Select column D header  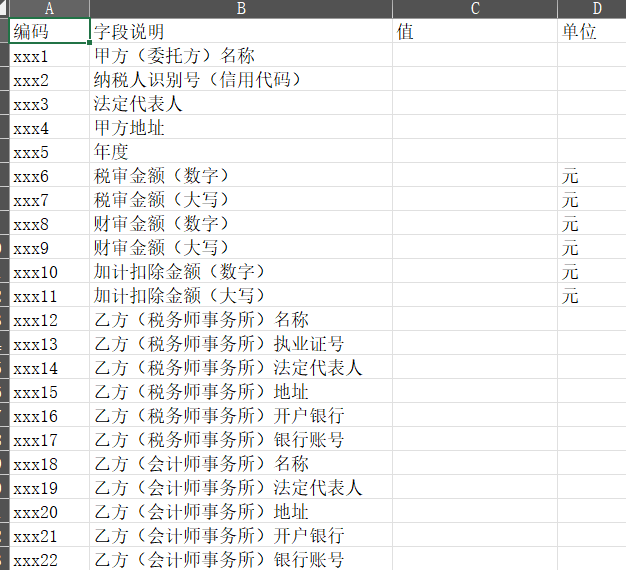(592, 8)
